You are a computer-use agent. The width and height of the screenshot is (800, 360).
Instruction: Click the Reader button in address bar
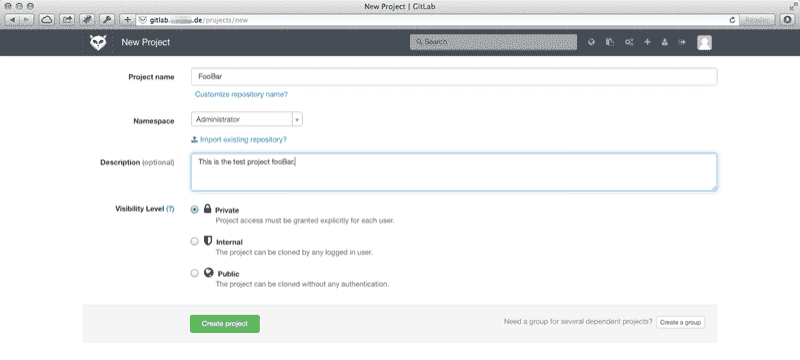(x=757, y=20)
